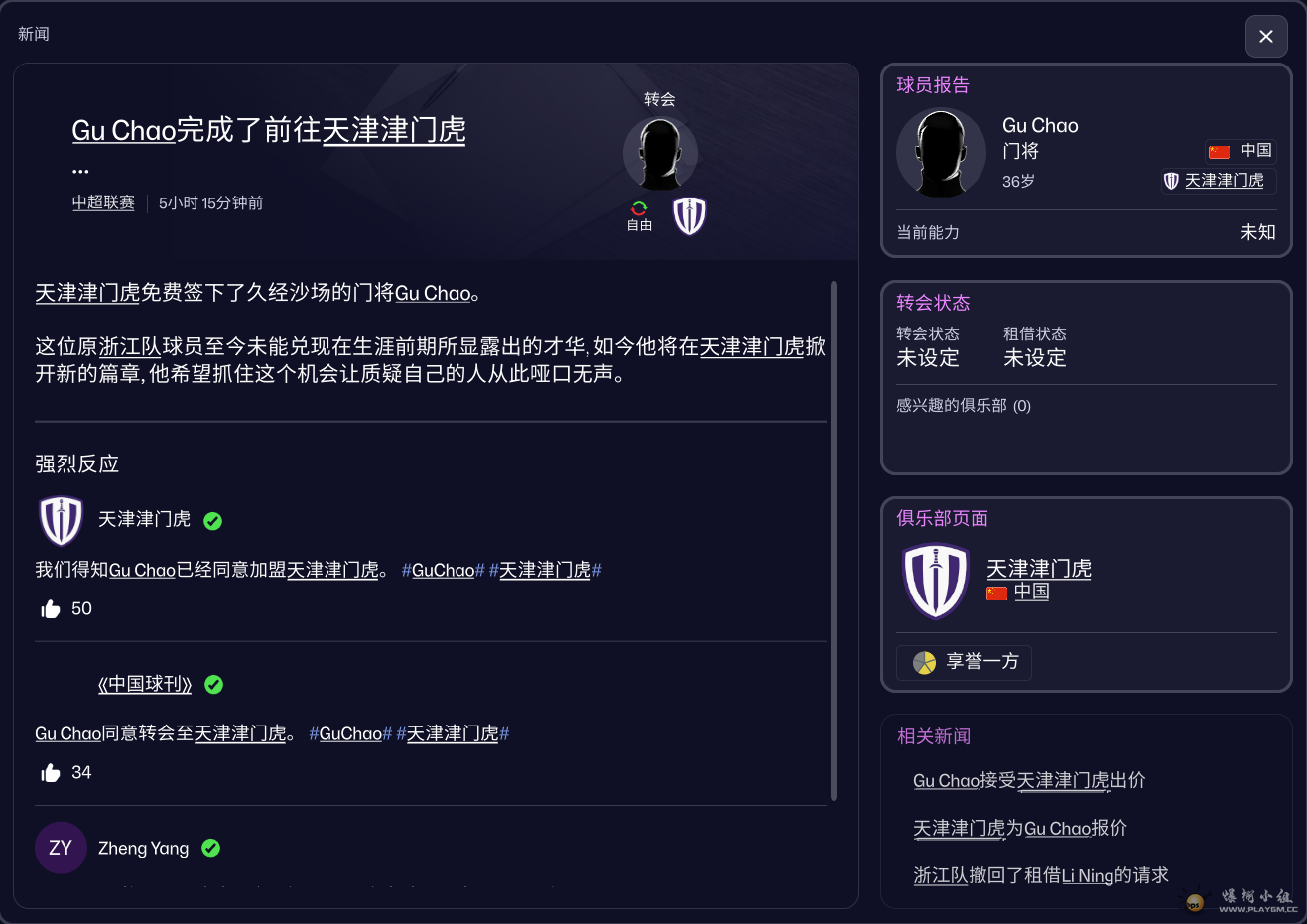Click the green verified badge next to 《中国球刊》
The image size is (1307, 924).
pyautogui.click(x=213, y=685)
